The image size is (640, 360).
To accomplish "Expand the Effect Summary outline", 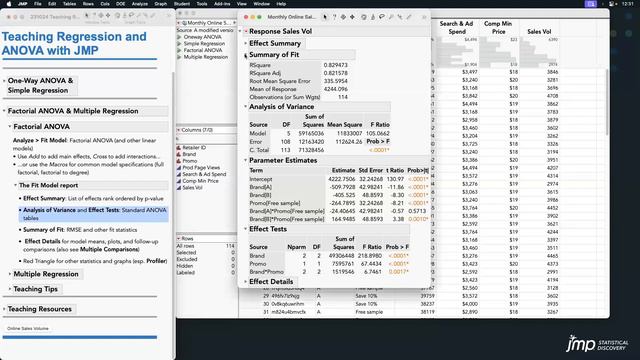I will [x=246, y=43].
